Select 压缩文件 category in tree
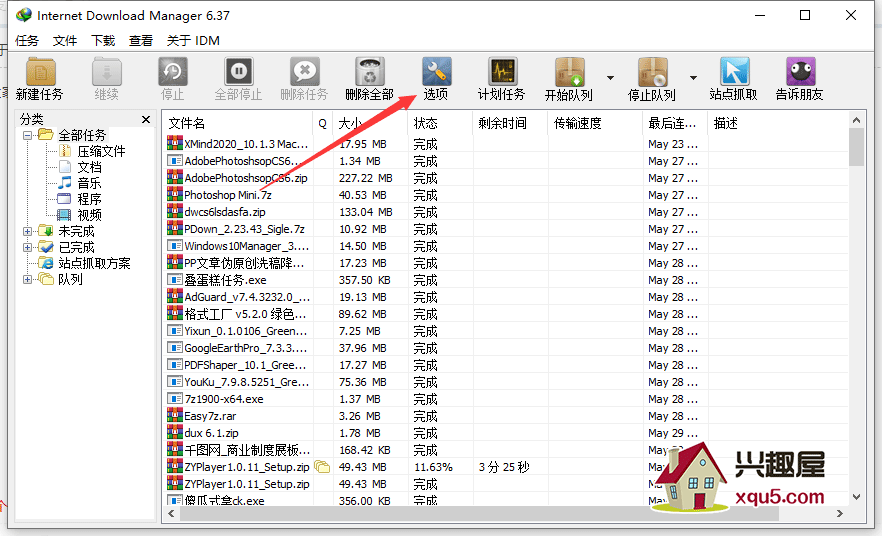Image resolution: width=882 pixels, height=536 pixels. click(x=101, y=151)
